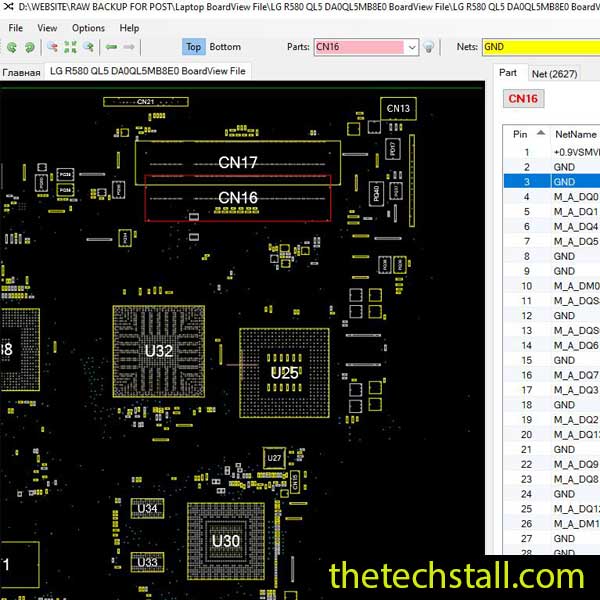The image size is (600, 600).
Task: Select pin 5 row M_A_DQ1
Action: coord(551,212)
